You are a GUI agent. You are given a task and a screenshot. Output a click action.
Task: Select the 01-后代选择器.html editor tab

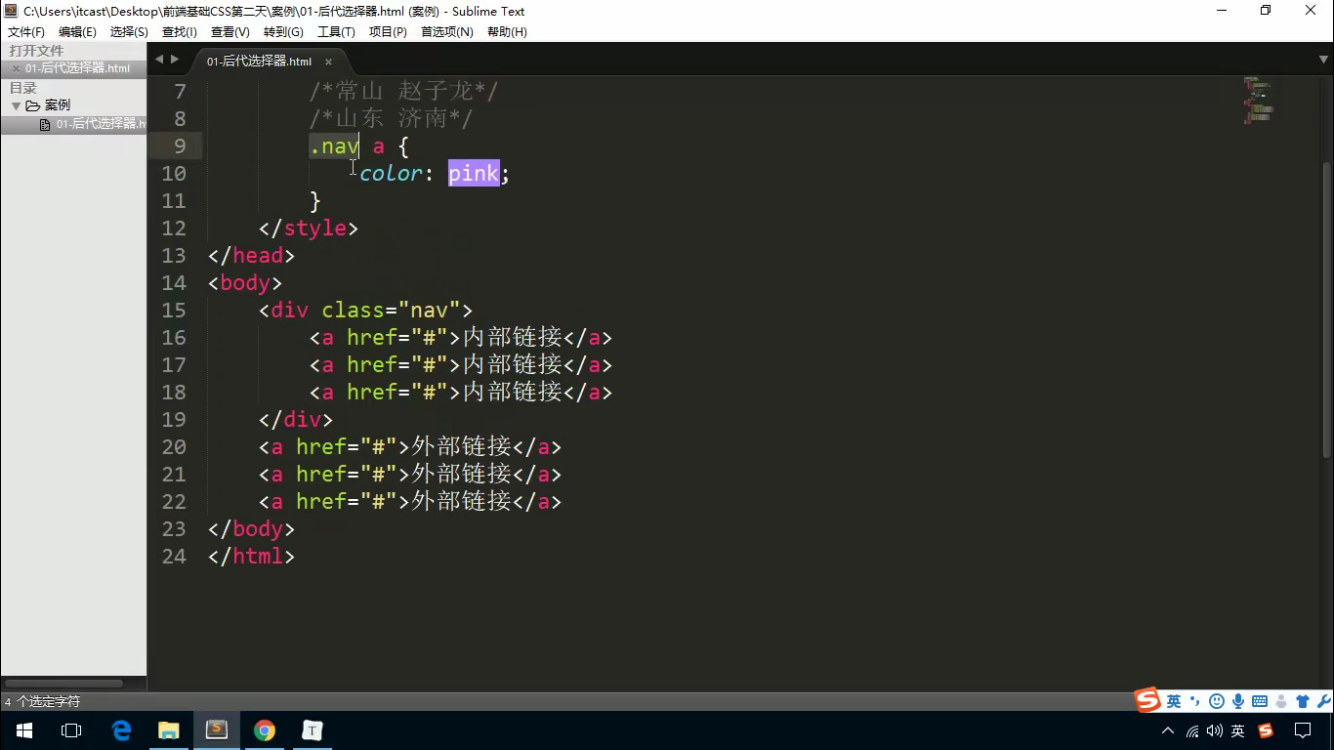point(259,61)
